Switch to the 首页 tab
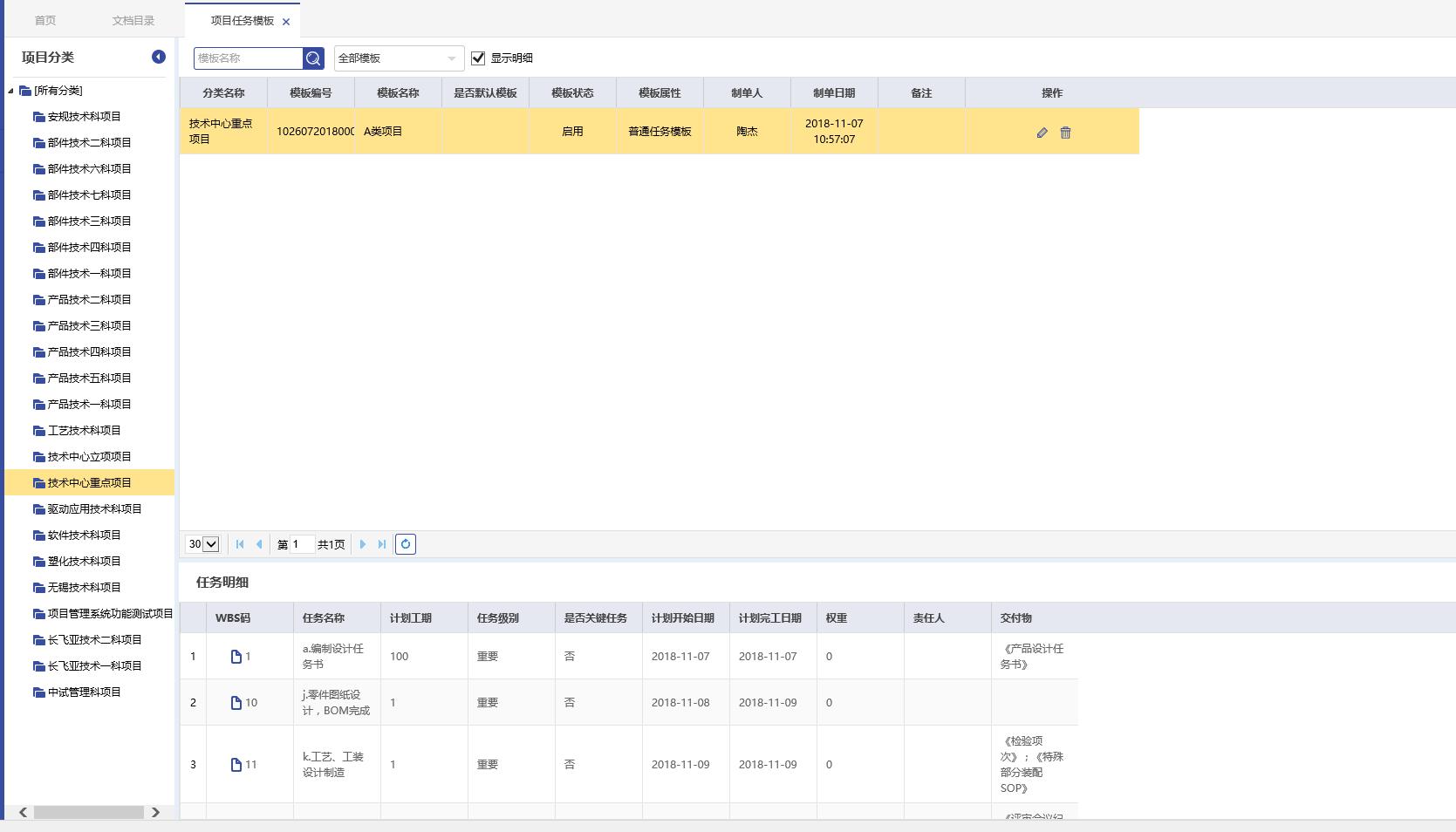The image size is (1456, 832). tap(44, 20)
